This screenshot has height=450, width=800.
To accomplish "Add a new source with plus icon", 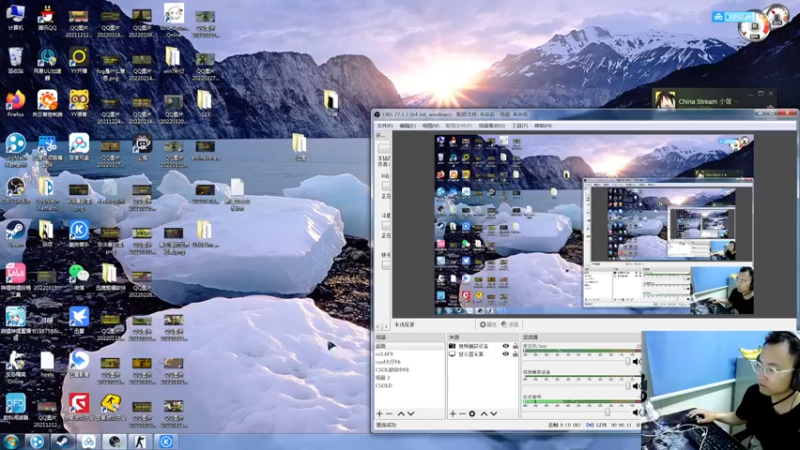I will (453, 413).
